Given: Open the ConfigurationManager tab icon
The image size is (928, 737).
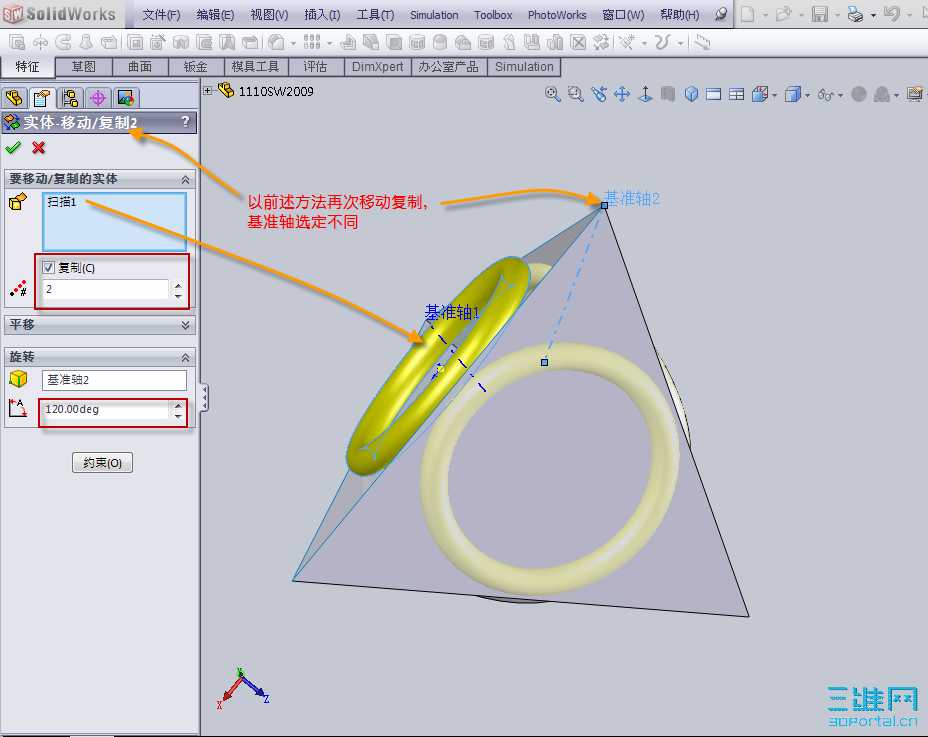Looking at the screenshot, I should 70,98.
